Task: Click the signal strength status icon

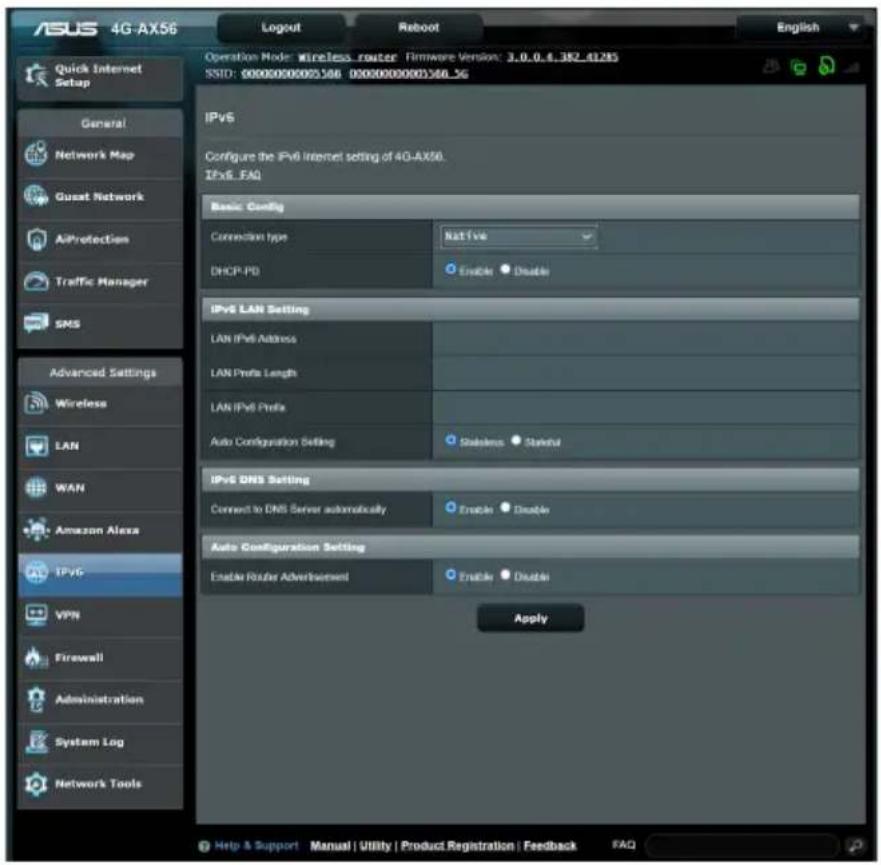Action: 853,68
